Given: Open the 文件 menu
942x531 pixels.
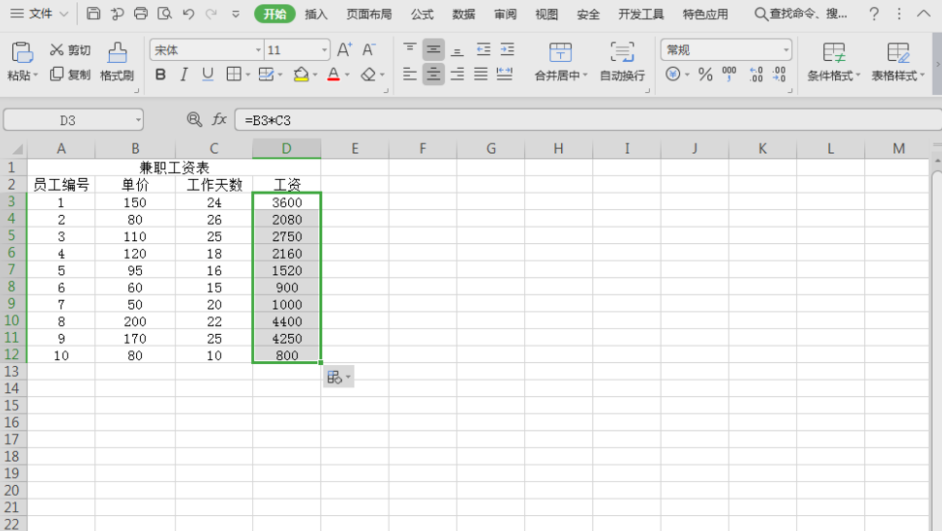Looking at the screenshot, I should click(x=40, y=13).
